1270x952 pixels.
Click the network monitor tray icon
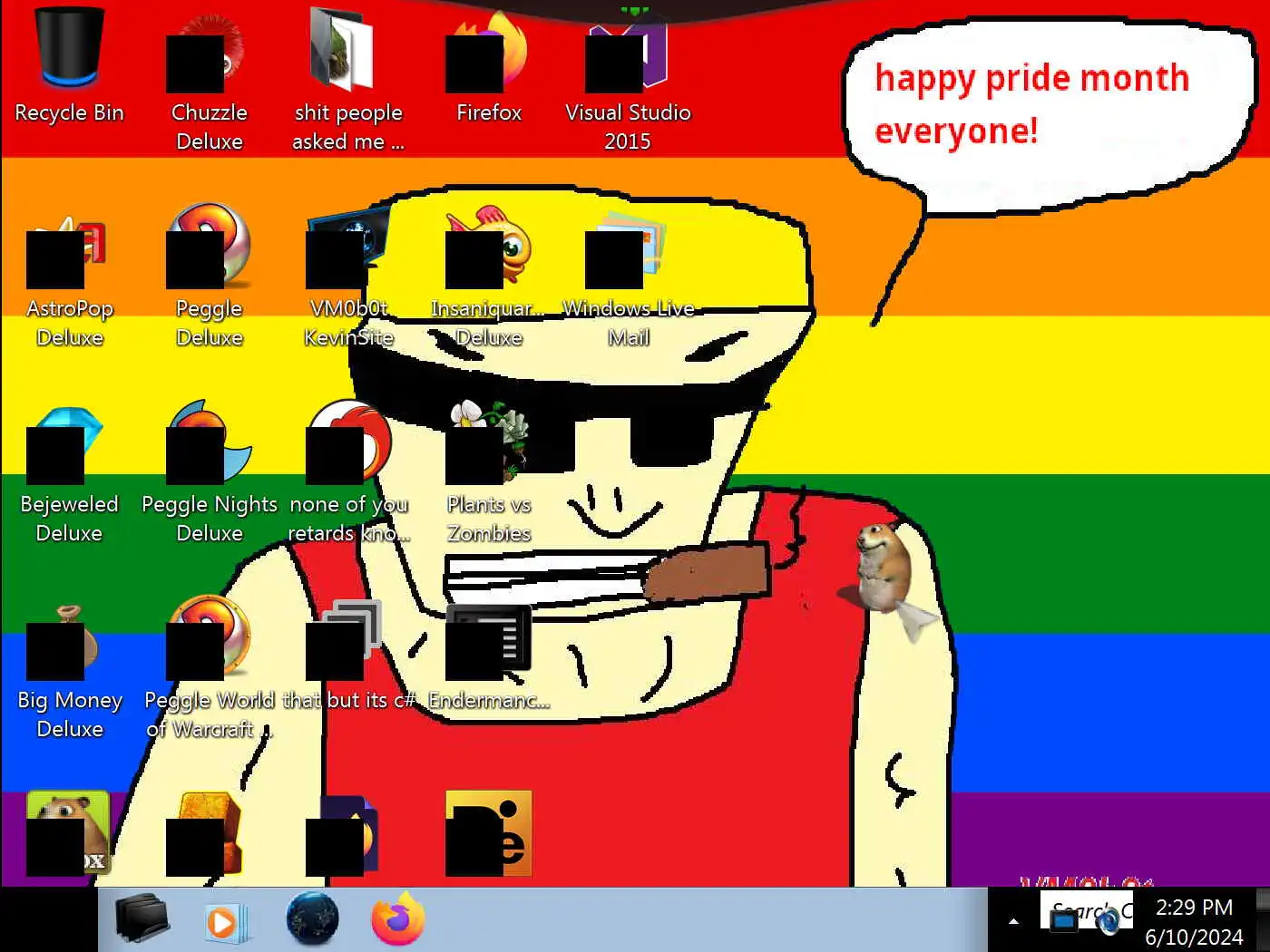(1063, 921)
